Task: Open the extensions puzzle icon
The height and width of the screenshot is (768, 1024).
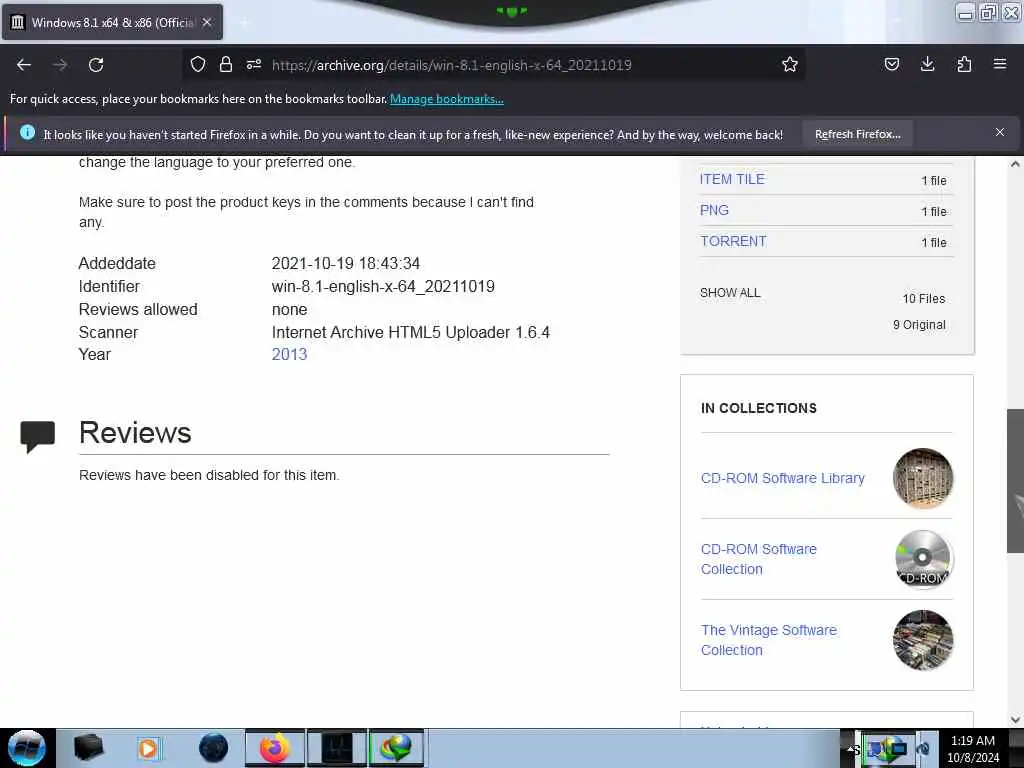Action: tap(964, 64)
